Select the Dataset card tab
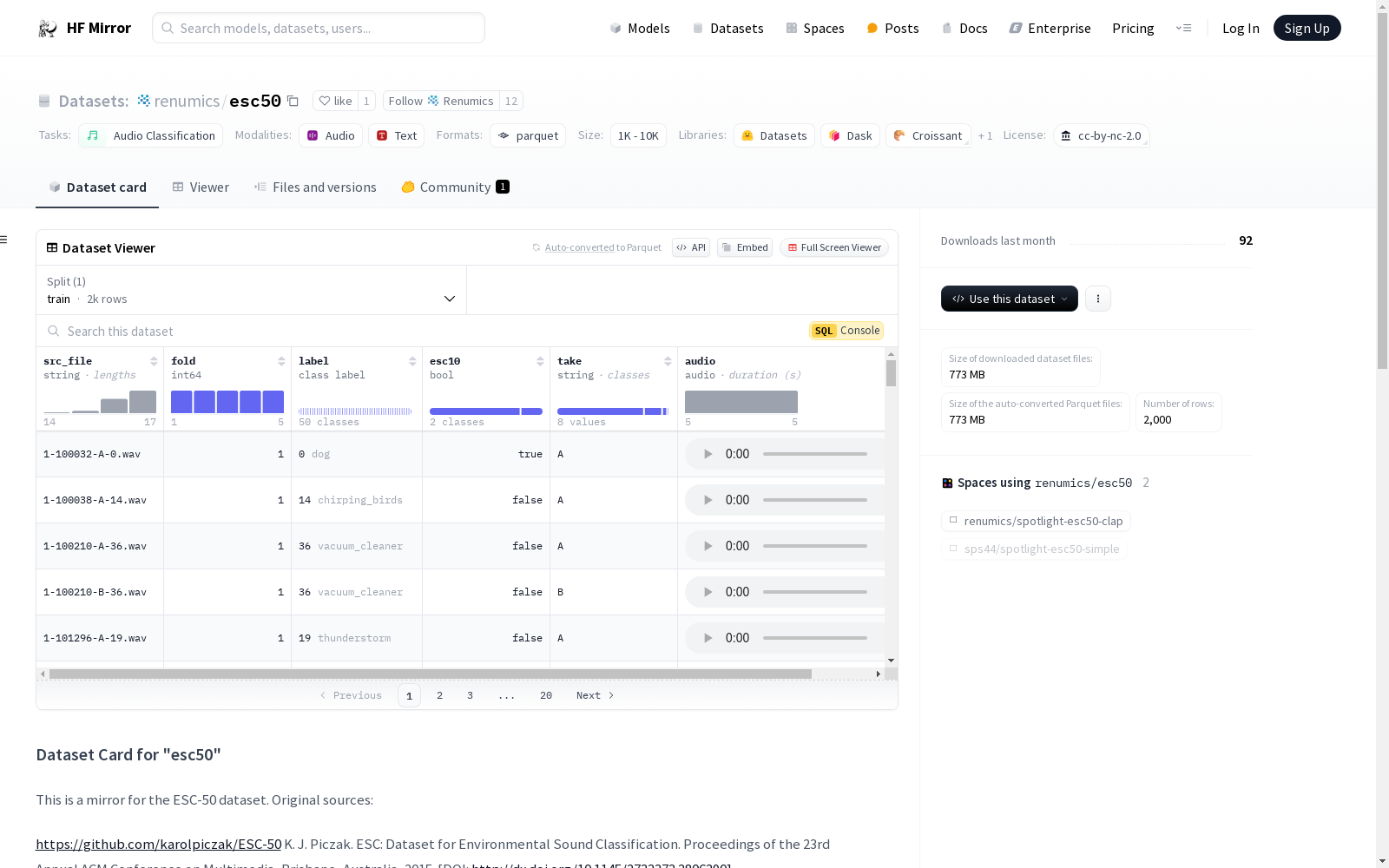Viewport: 1389px width, 868px height. (97, 187)
